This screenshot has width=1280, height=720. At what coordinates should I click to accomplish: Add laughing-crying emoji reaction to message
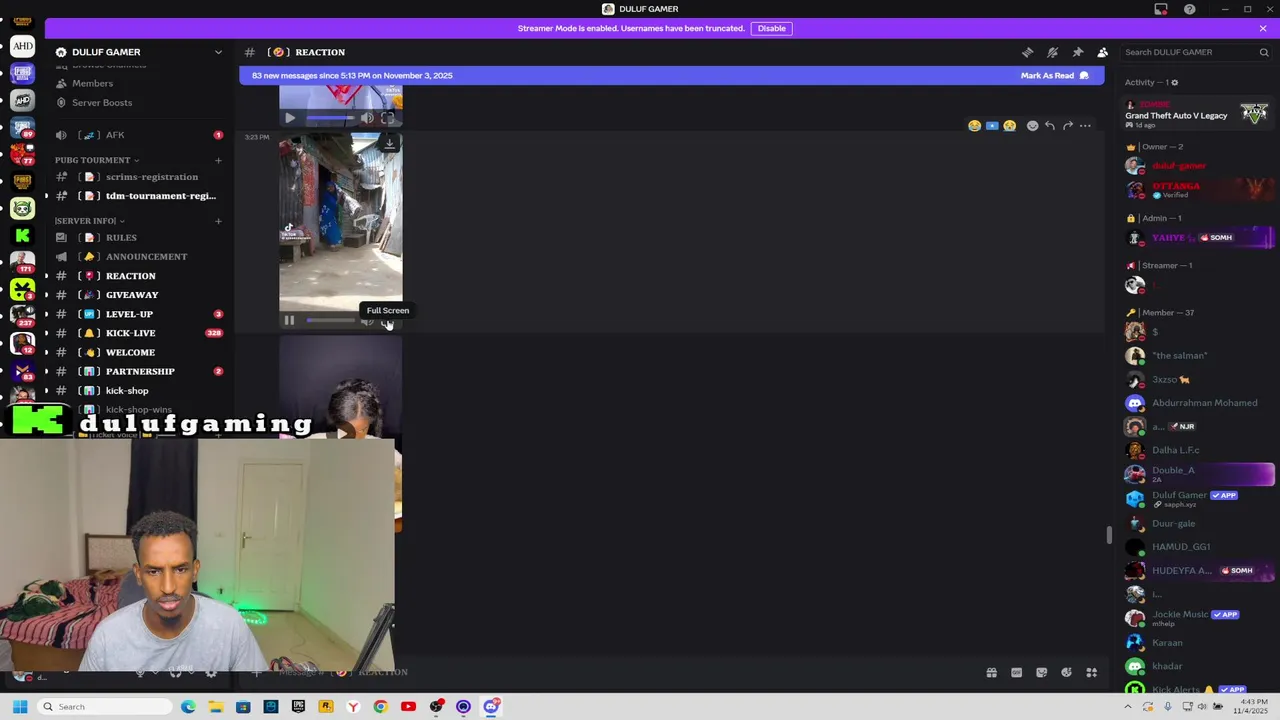point(974,126)
